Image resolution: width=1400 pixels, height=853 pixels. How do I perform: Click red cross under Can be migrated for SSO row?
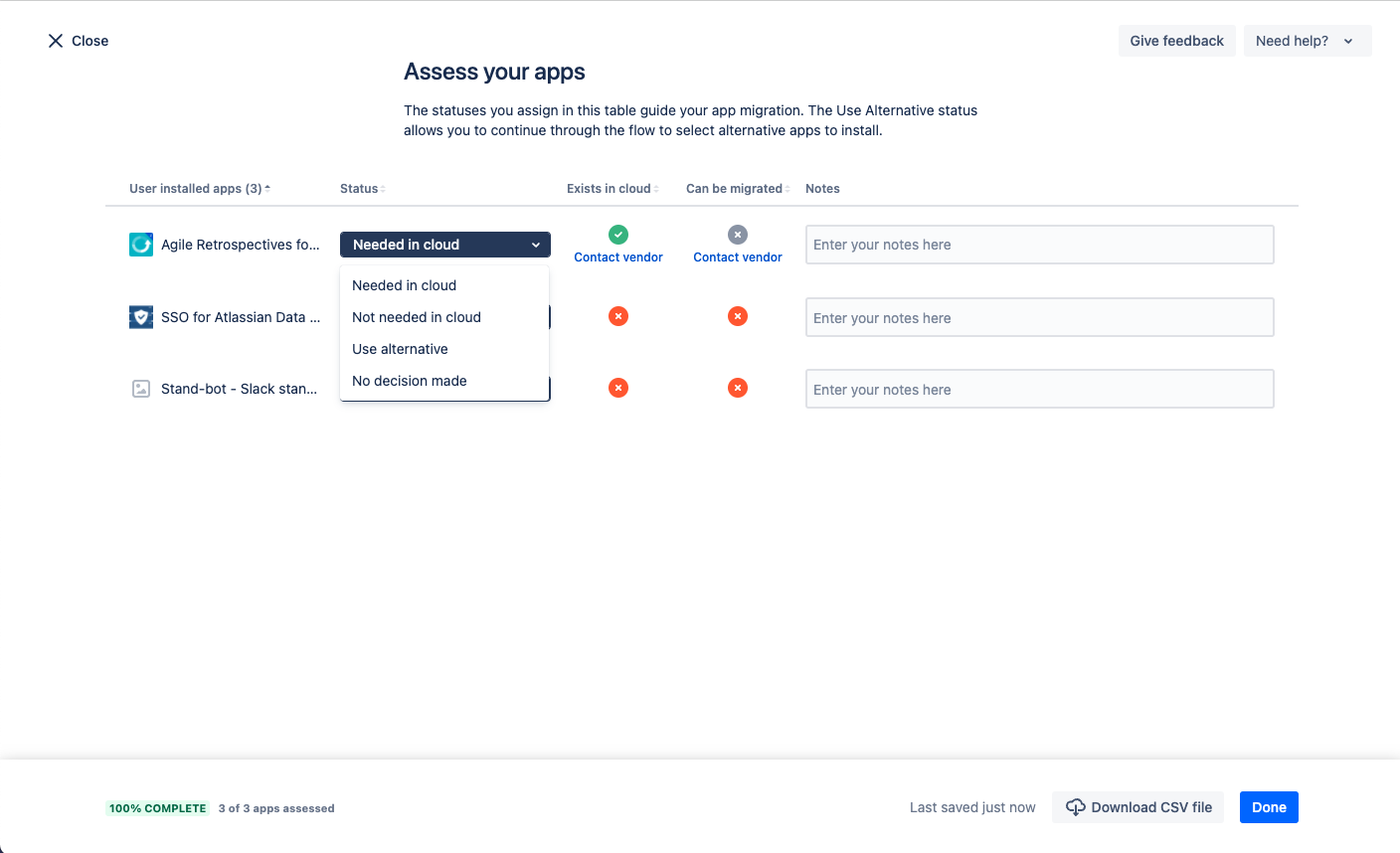[x=738, y=316]
